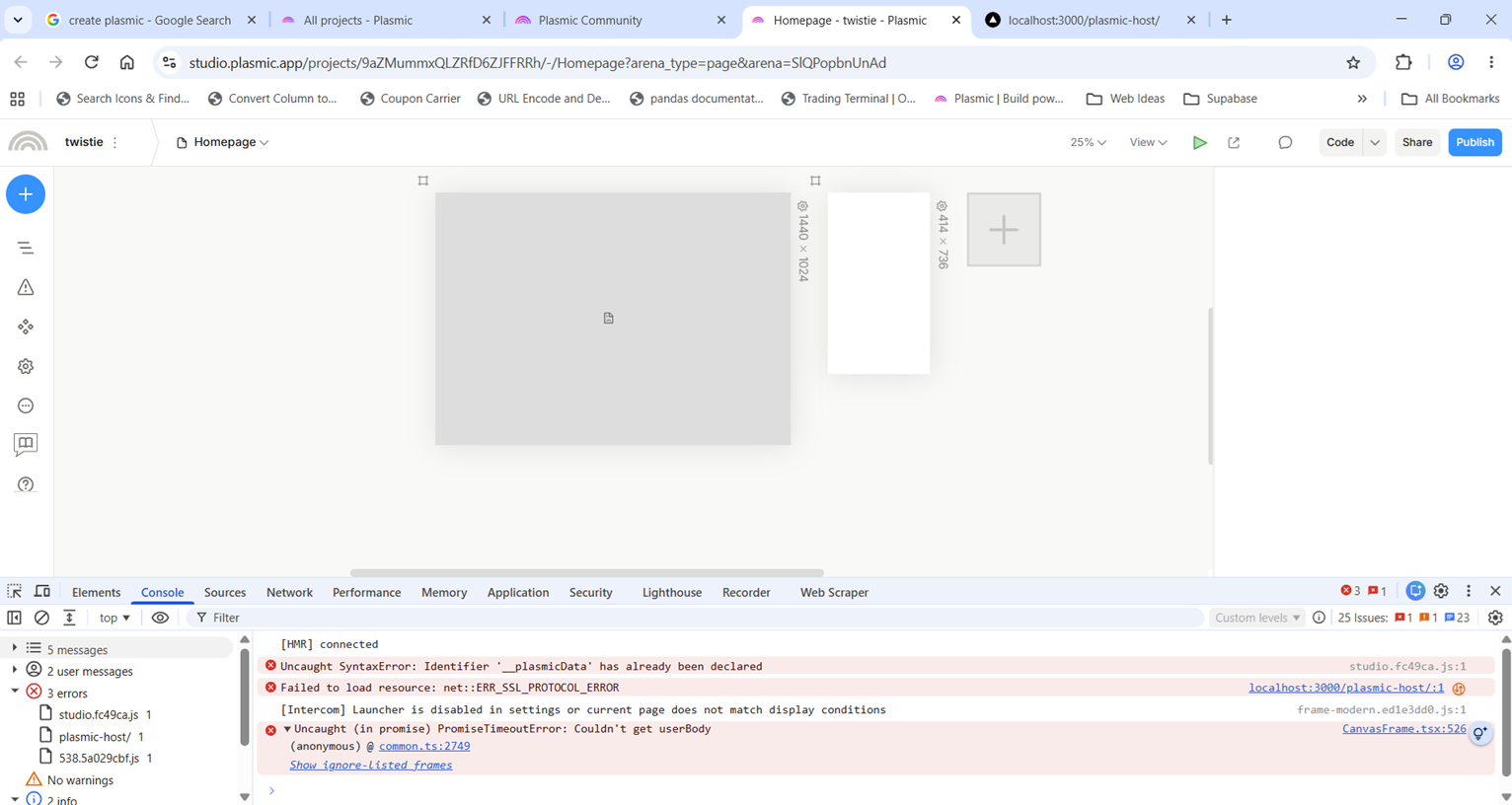The width and height of the screenshot is (1512, 805).
Task: Select studio.fc49ca.js in error list
Action: point(99,714)
